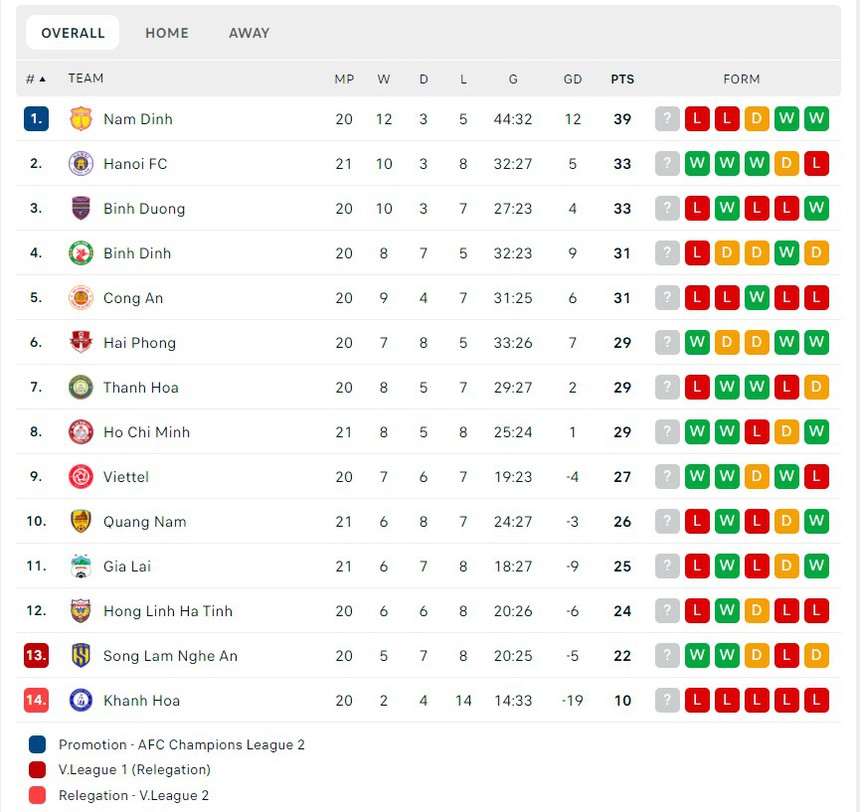Click Ho Chi Minh's points value row
Screen dimensions: 860x812
pyautogui.click(x=622, y=432)
